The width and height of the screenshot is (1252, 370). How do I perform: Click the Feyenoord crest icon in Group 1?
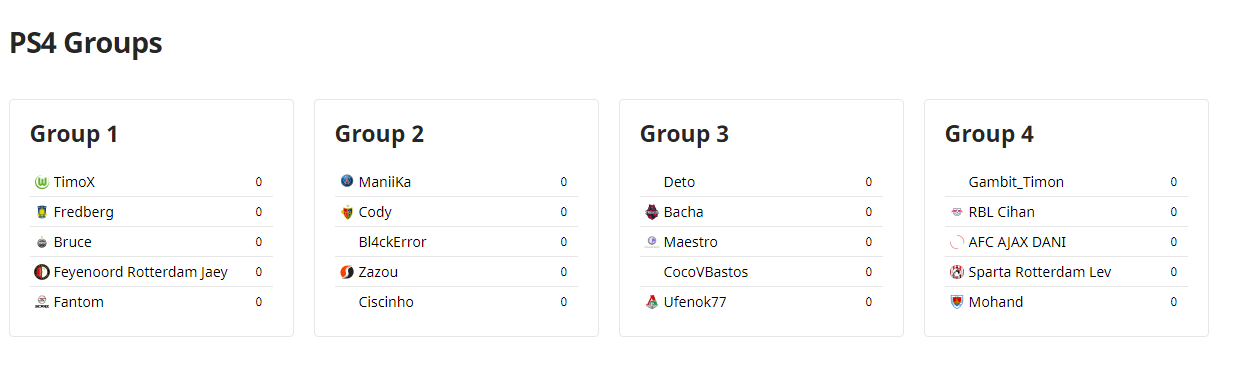41,272
